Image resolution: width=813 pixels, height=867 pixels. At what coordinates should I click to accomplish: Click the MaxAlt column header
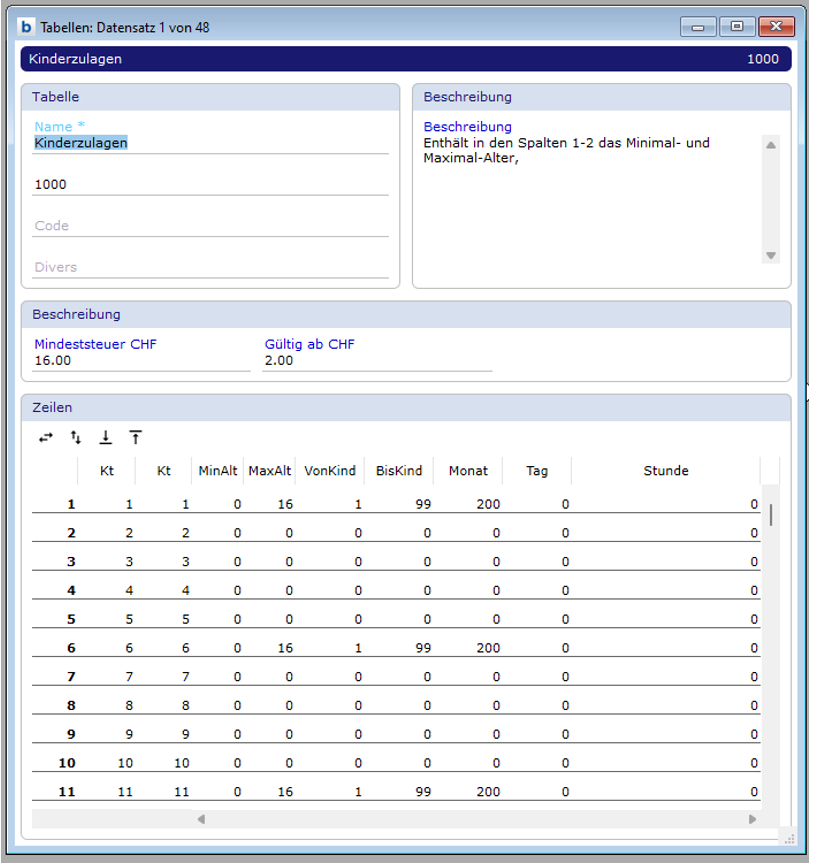(x=270, y=471)
